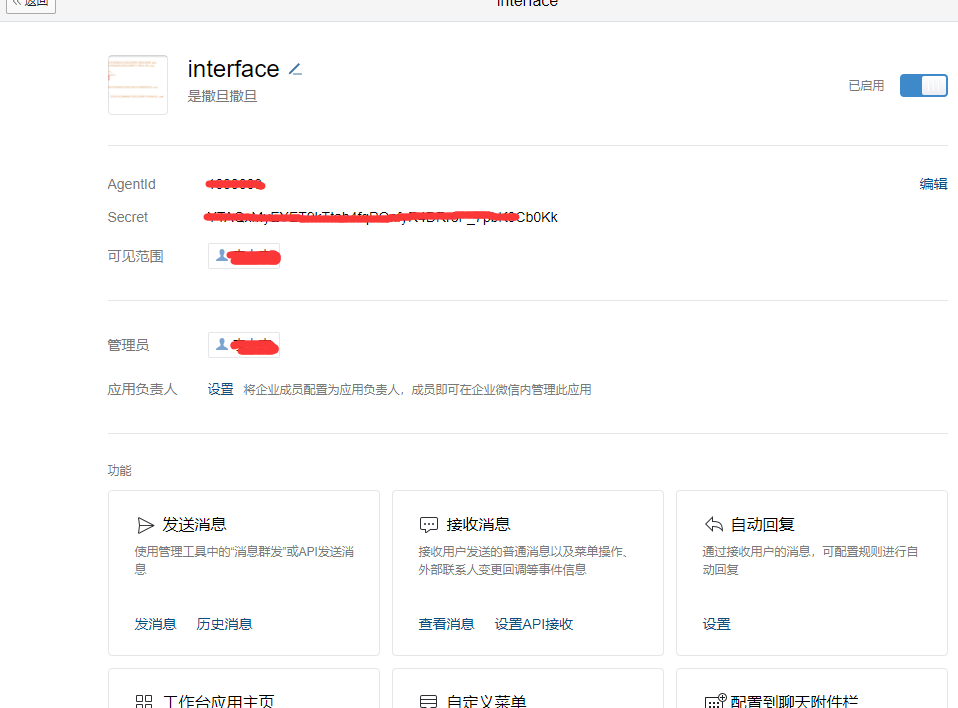
Task: Toggle the 已启用 enabled switch off
Action: [923, 86]
